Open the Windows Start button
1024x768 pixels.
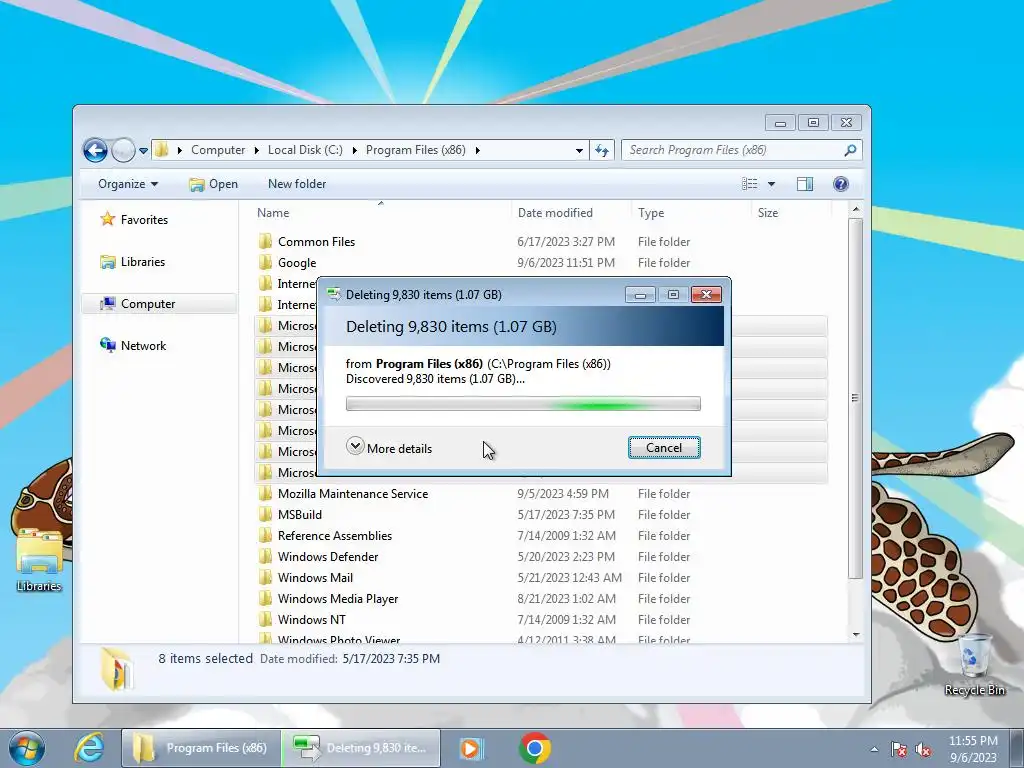pos(26,748)
